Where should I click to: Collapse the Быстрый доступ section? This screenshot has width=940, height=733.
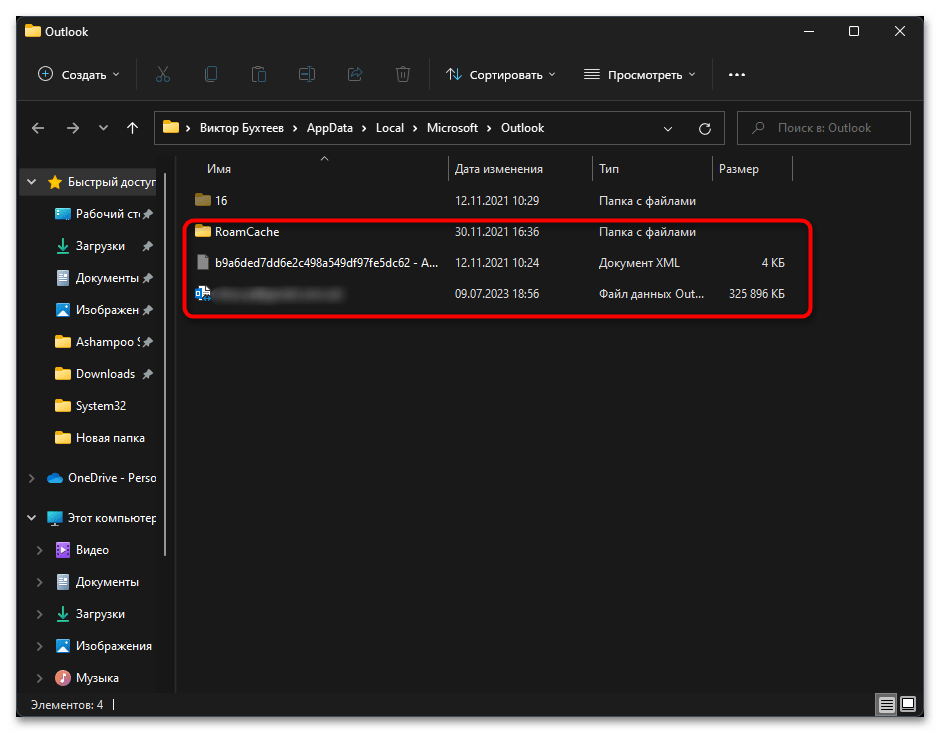coord(32,182)
